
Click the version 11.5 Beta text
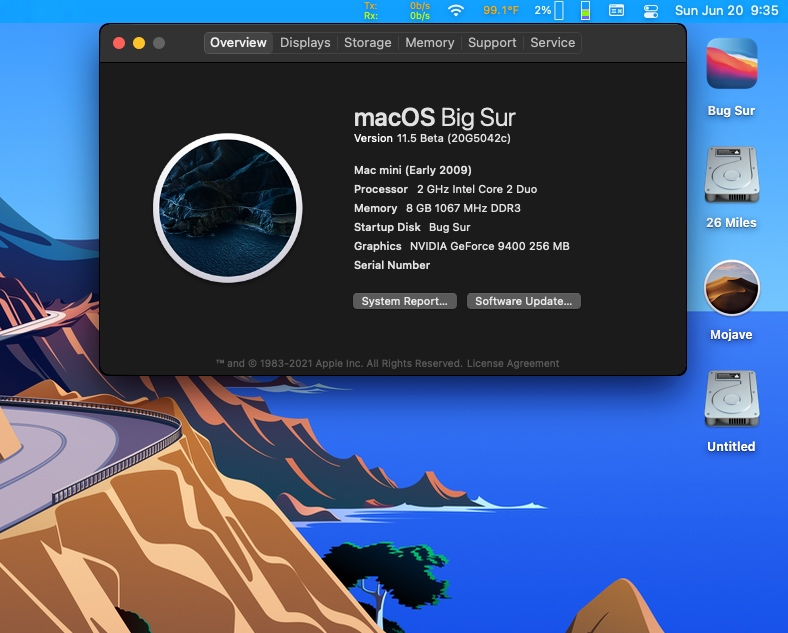(x=432, y=138)
